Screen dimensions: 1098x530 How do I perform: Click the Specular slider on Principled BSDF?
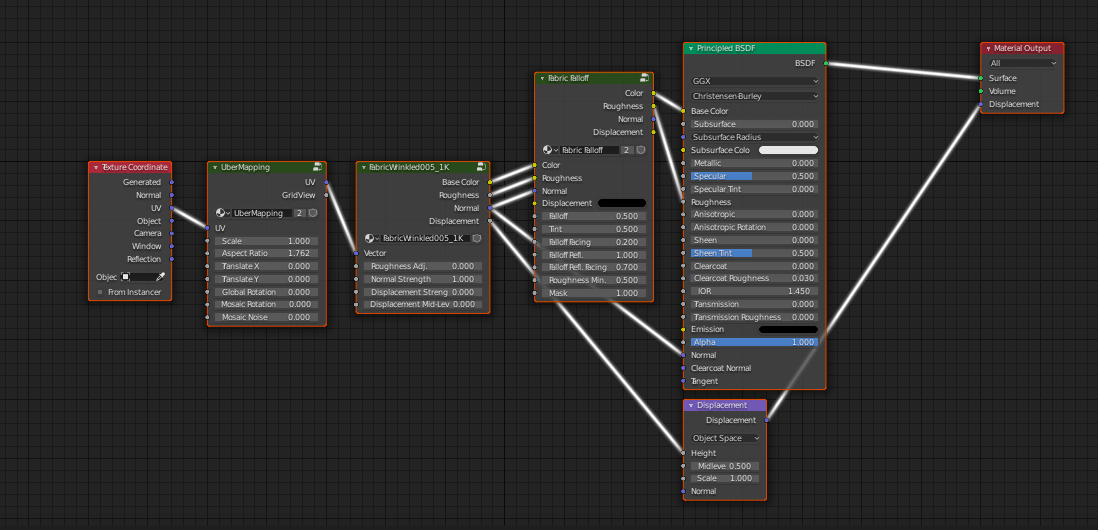click(x=753, y=176)
